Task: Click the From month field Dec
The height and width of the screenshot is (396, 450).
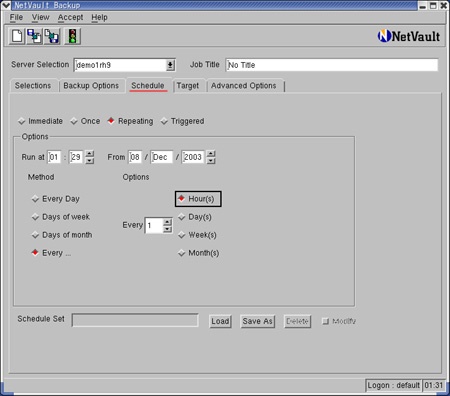Action: pyautogui.click(x=162, y=157)
